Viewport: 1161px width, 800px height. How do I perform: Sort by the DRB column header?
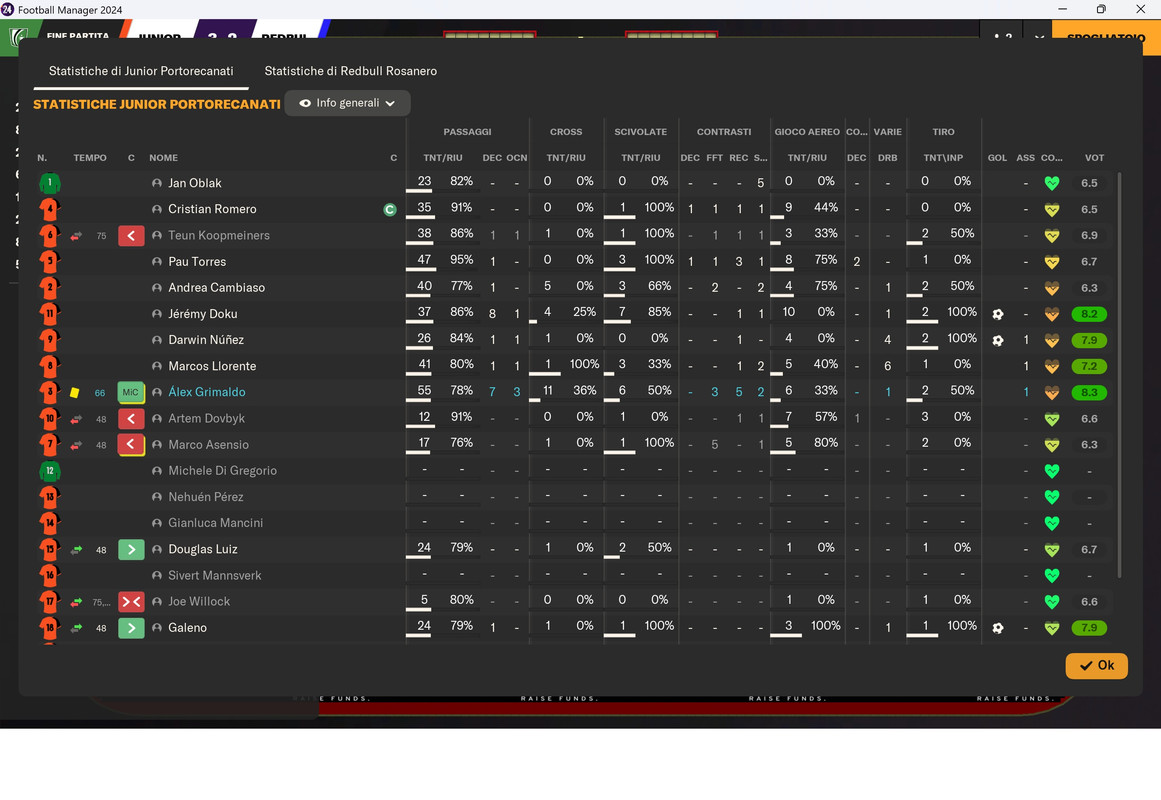888,158
